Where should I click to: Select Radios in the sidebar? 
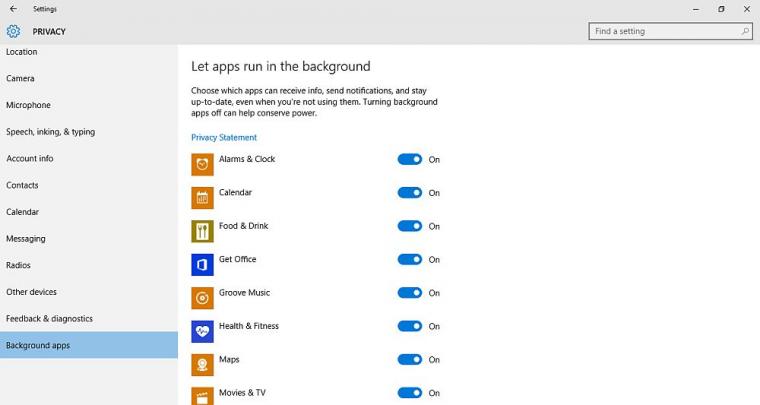pyautogui.click(x=89, y=265)
